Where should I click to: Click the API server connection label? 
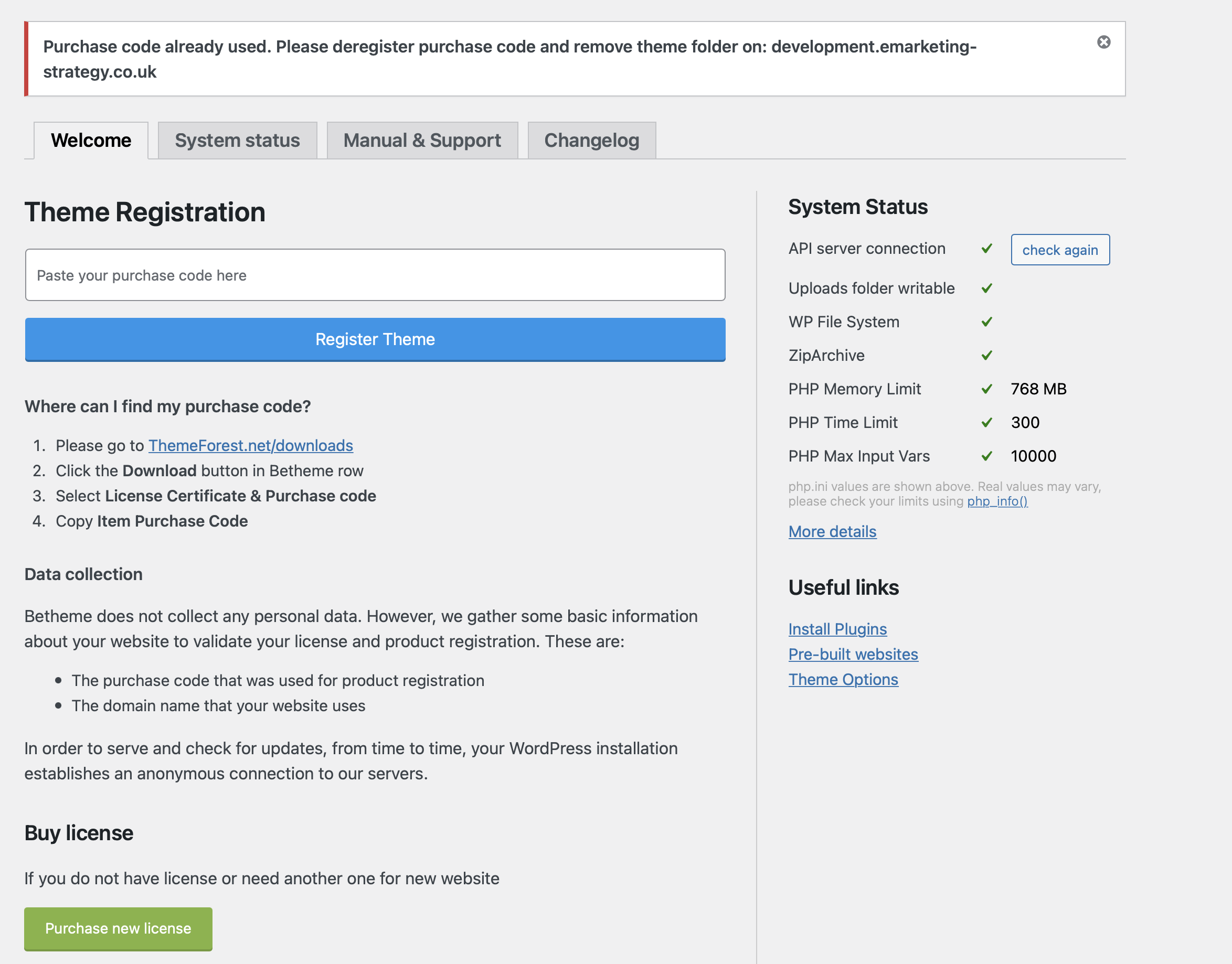[867, 248]
